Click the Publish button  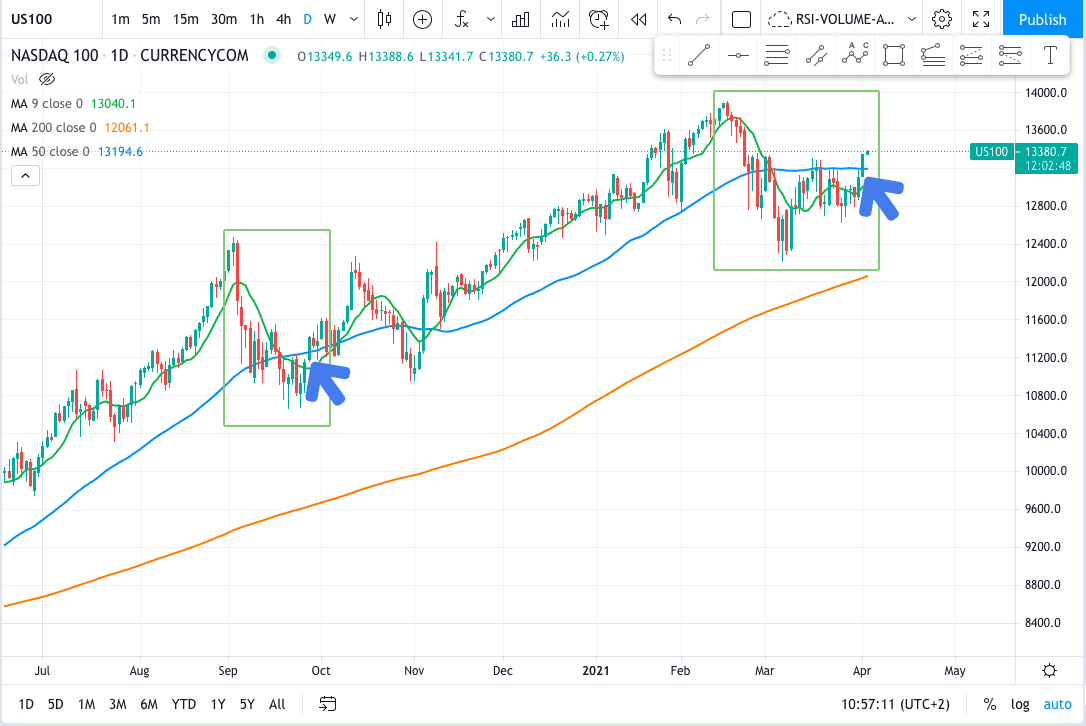tap(1042, 19)
